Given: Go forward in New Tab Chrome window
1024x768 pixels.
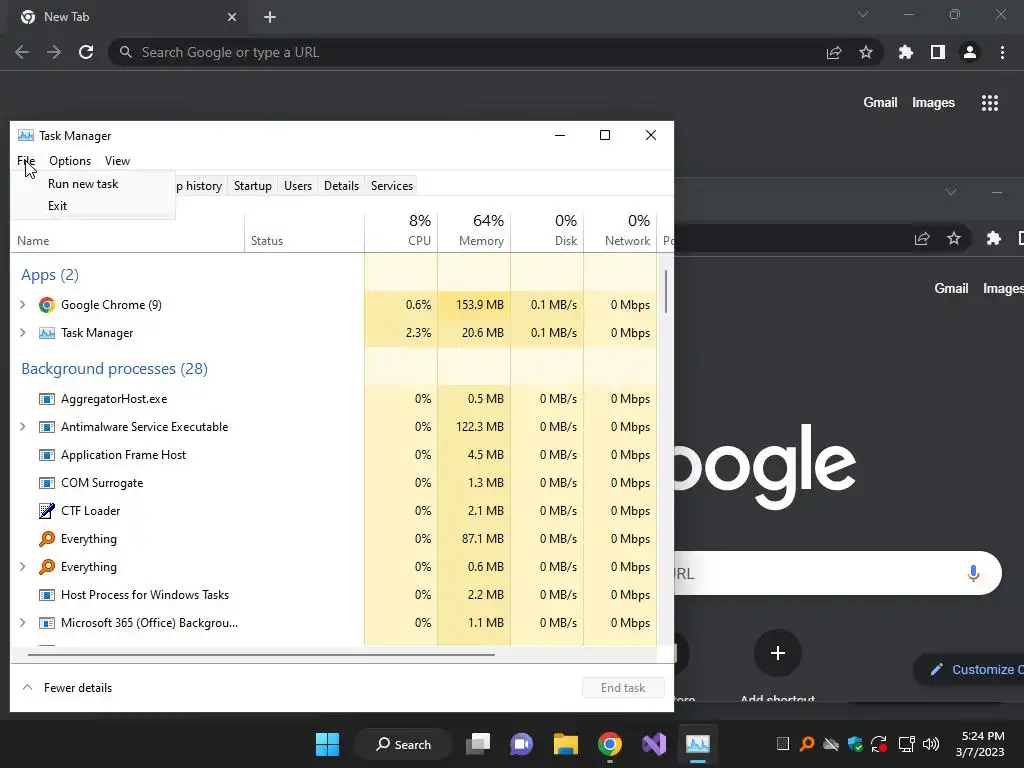Looking at the screenshot, I should tap(54, 52).
